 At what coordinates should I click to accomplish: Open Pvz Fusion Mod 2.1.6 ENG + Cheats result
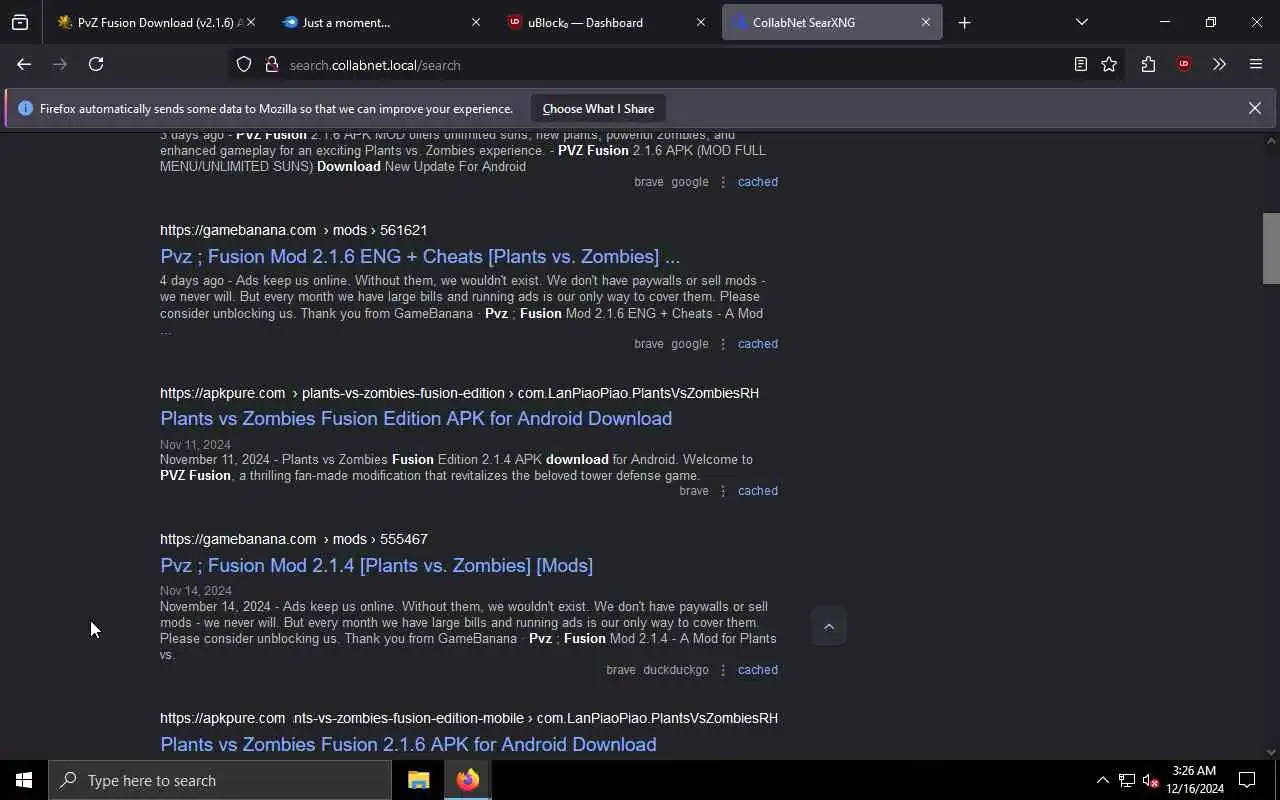pyautogui.click(x=420, y=256)
